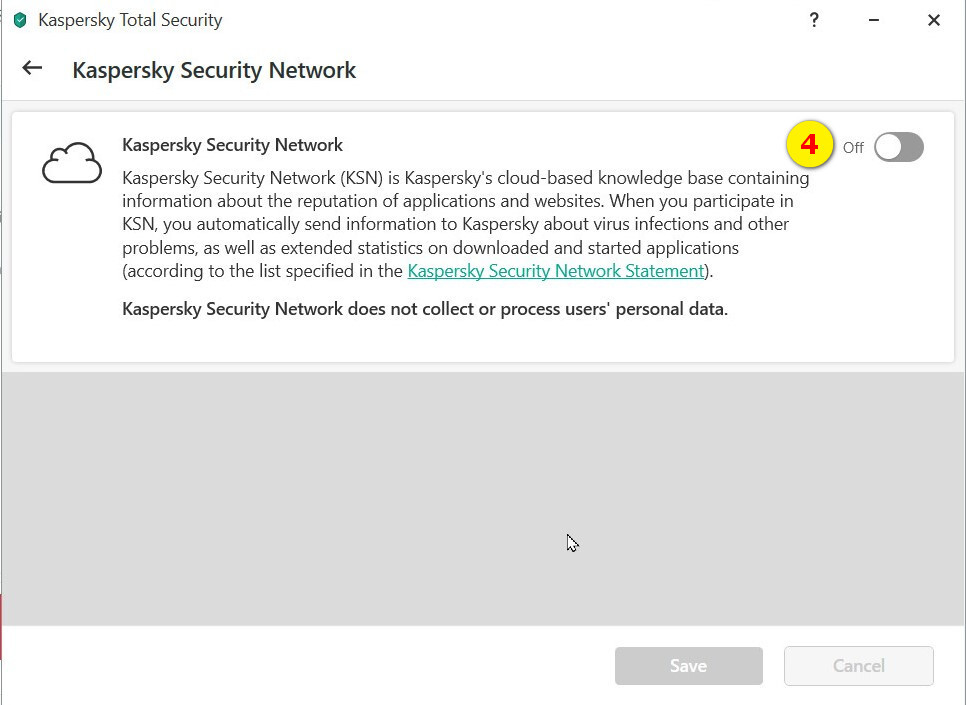Click the bold personal data notice sentence
966x705 pixels.
(425, 309)
